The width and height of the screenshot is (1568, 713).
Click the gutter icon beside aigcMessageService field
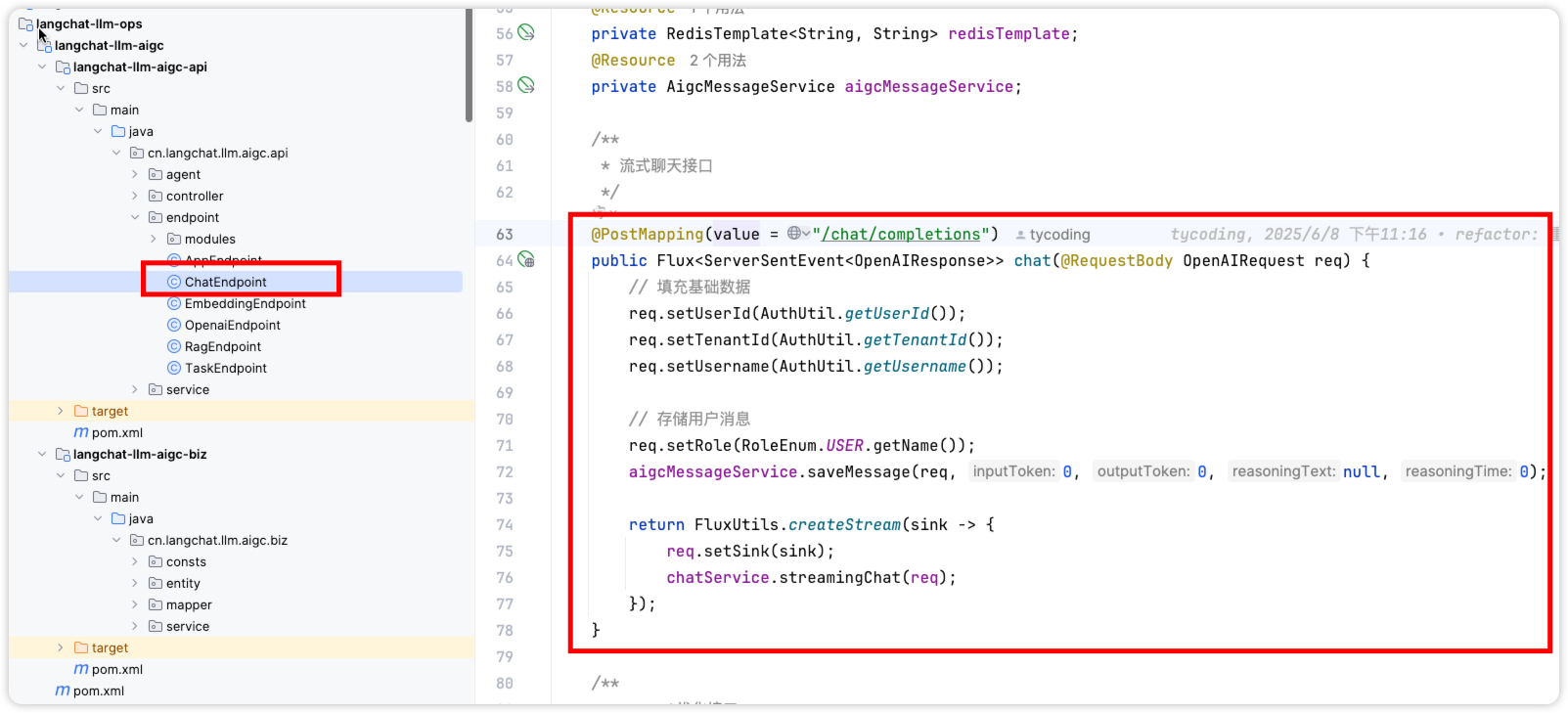pyautogui.click(x=526, y=85)
